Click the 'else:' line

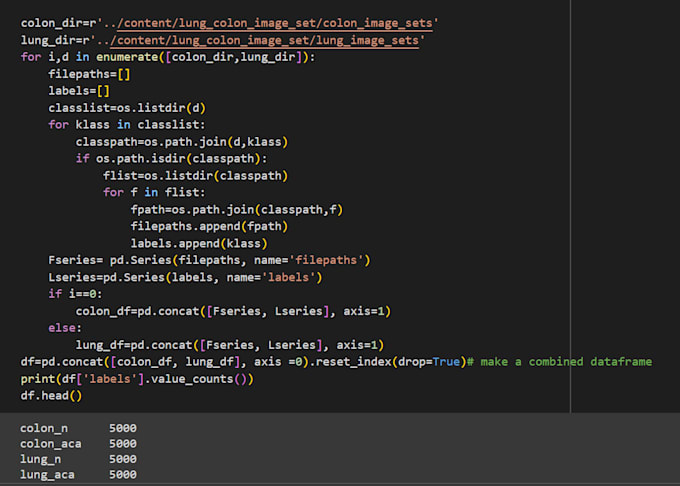[x=65, y=328]
